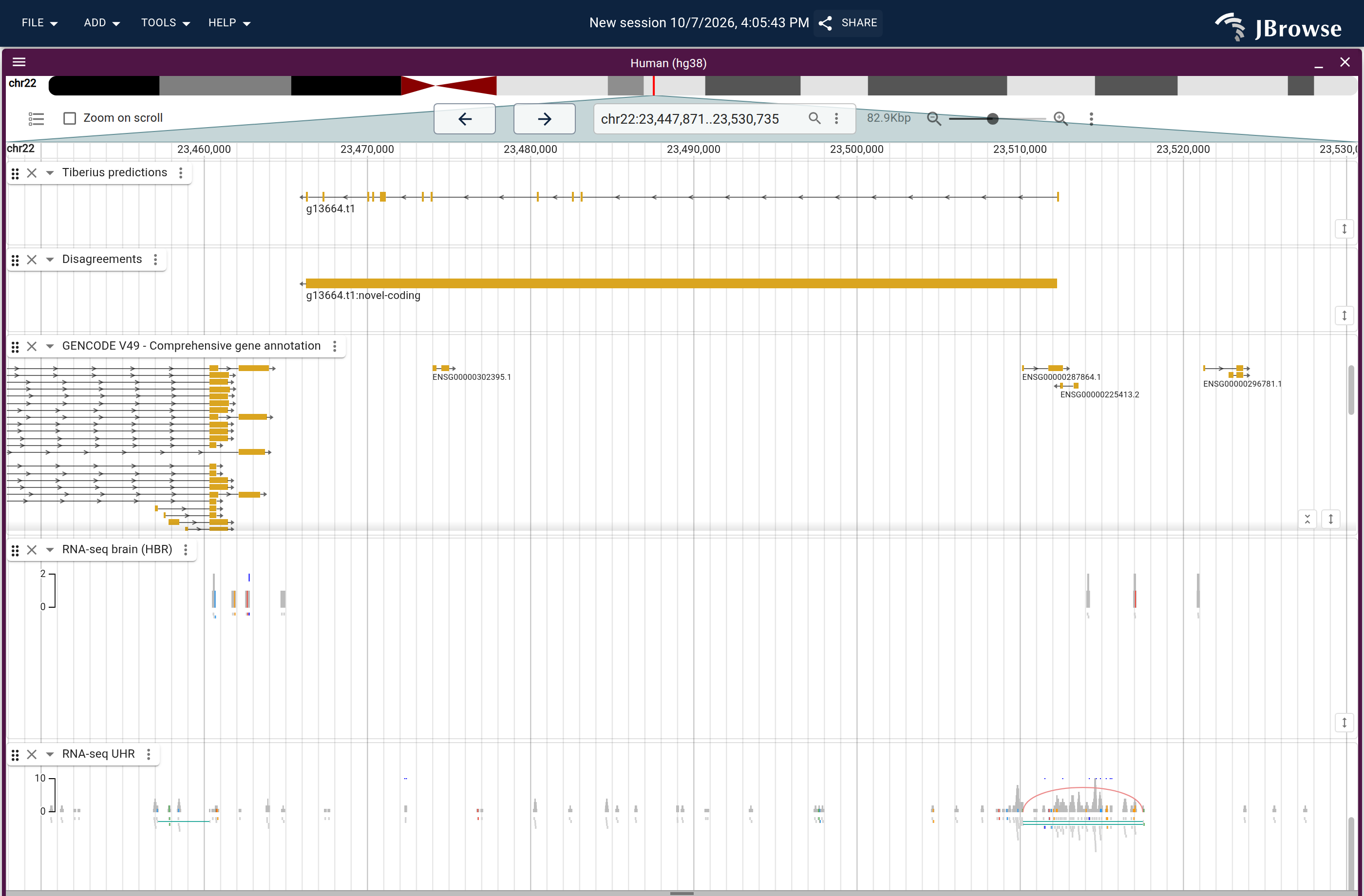Click the zoom out magnifier icon
Screen dimensions: 1364x896
(934, 119)
